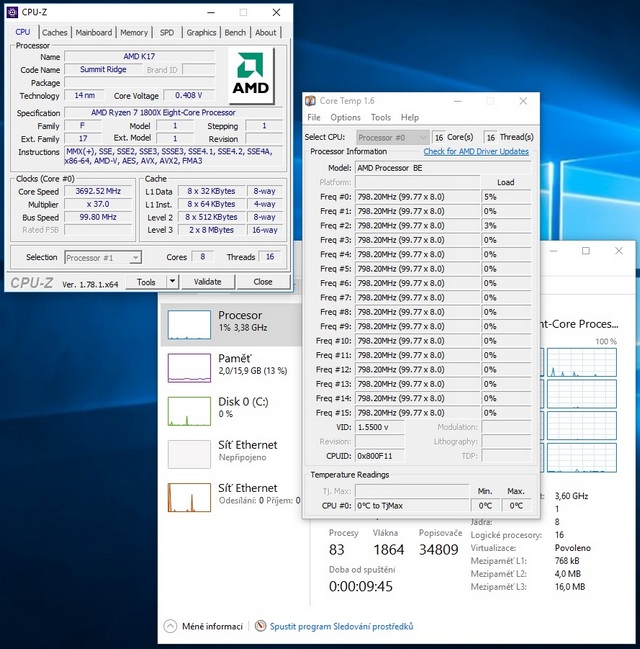Click the Freq #15 frequency value field
Viewport: 640px width, 649px height.
click(417, 413)
